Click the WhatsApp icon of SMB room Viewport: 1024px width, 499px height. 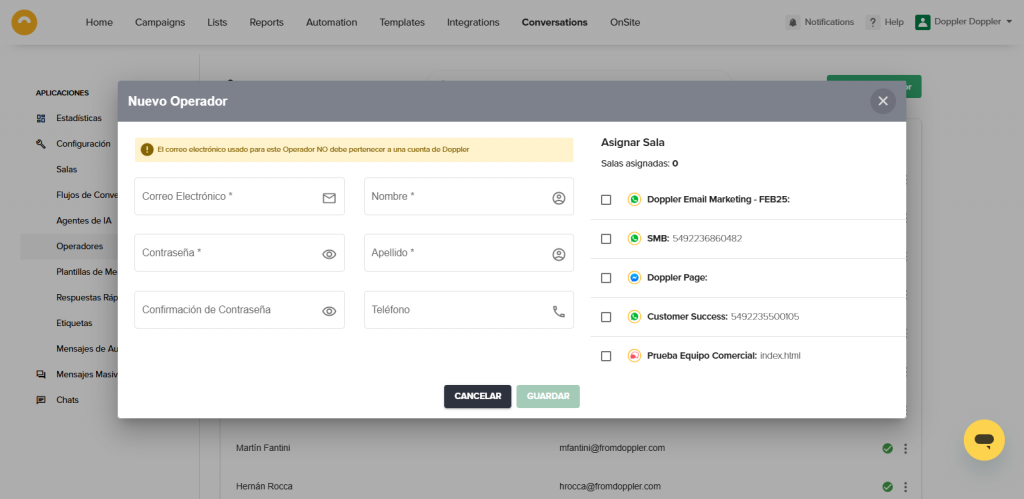coord(634,238)
